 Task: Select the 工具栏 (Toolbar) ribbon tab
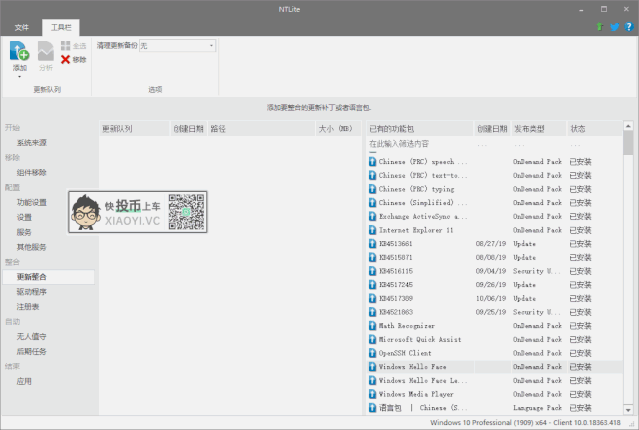point(61,28)
